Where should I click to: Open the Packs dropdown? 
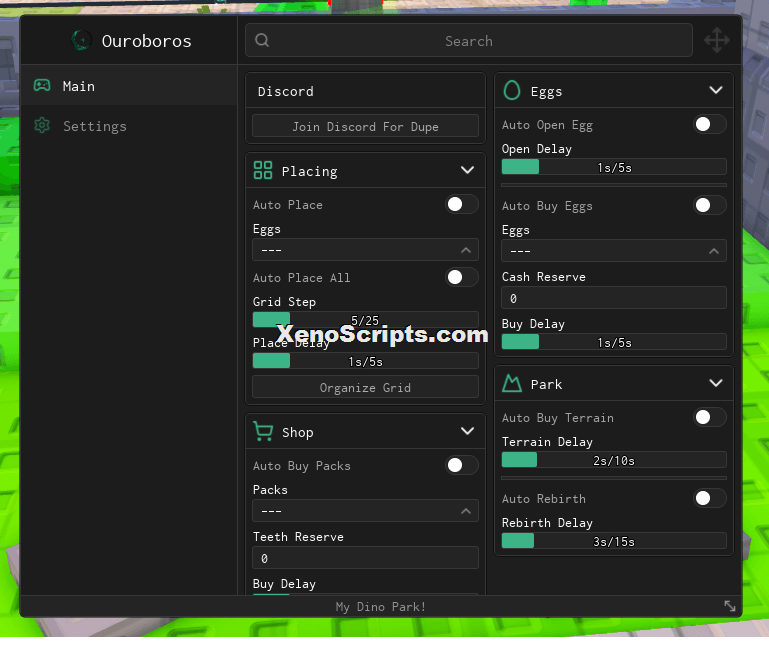tap(365, 511)
